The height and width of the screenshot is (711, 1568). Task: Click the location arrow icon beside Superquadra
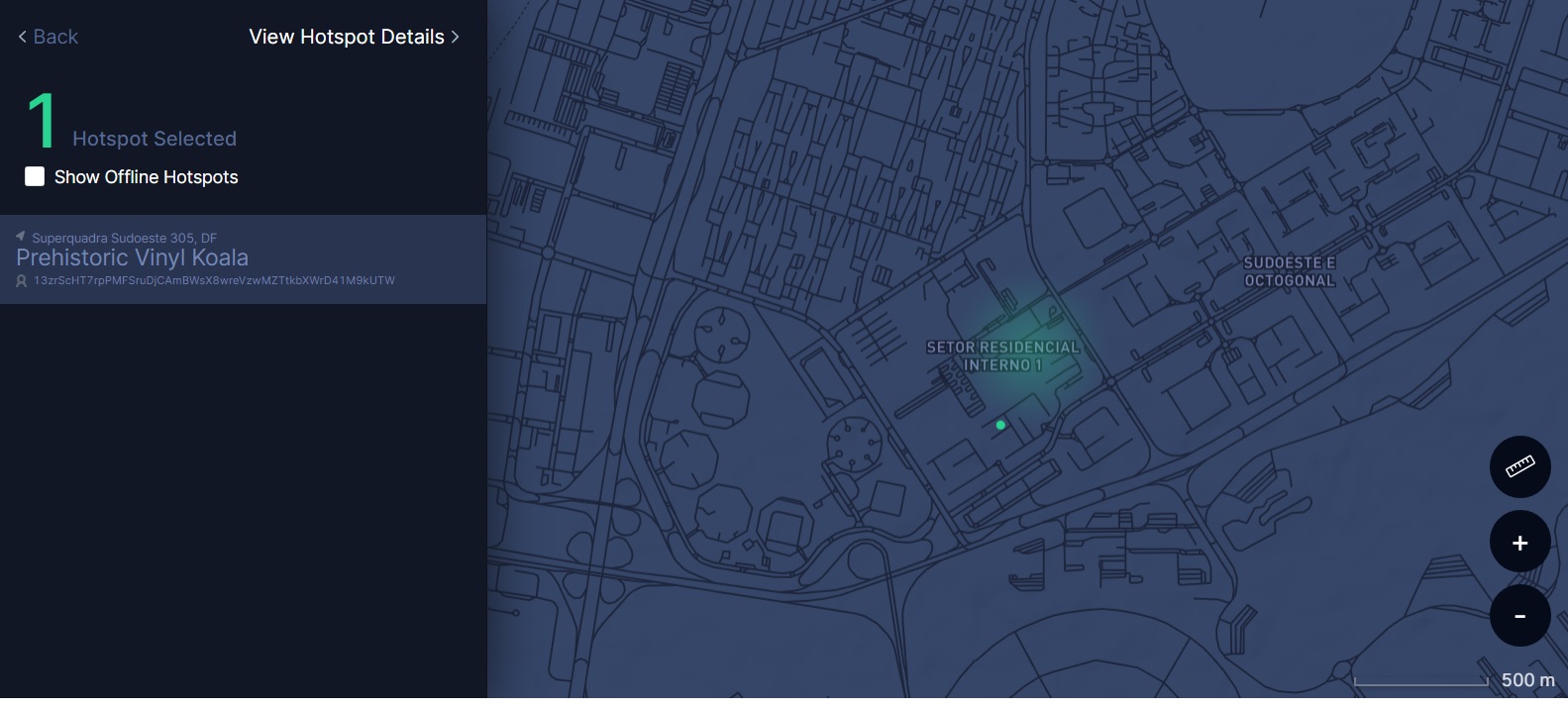click(21, 237)
